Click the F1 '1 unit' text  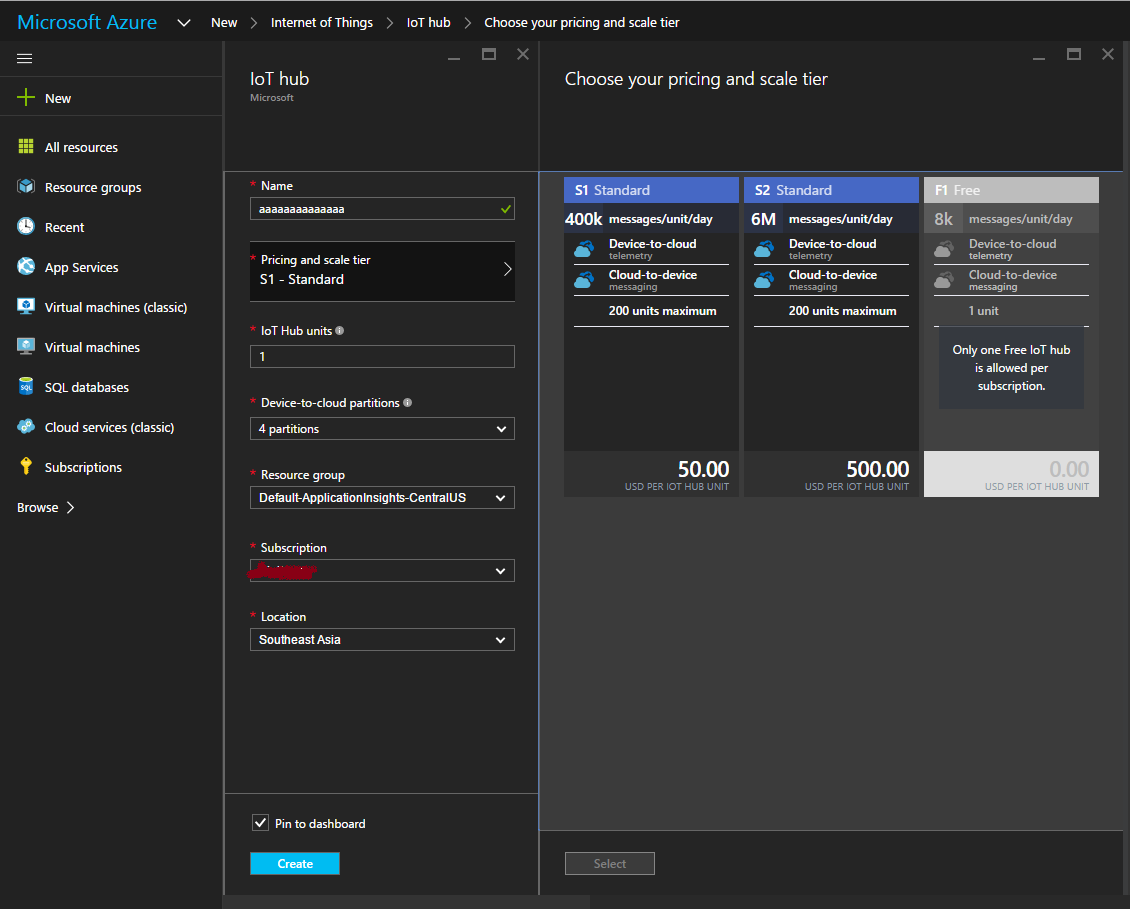983,311
